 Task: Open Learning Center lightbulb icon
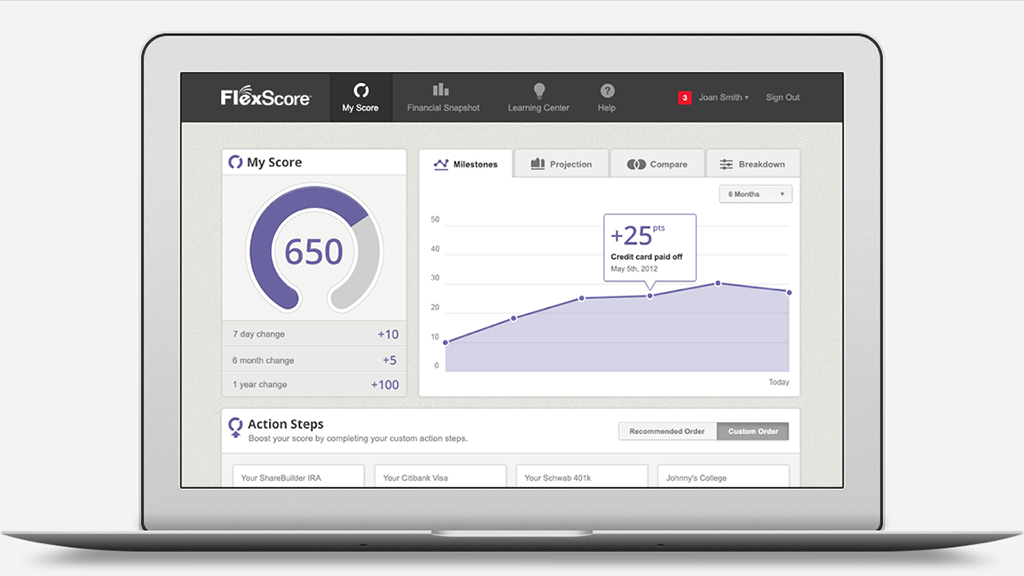coord(539,91)
